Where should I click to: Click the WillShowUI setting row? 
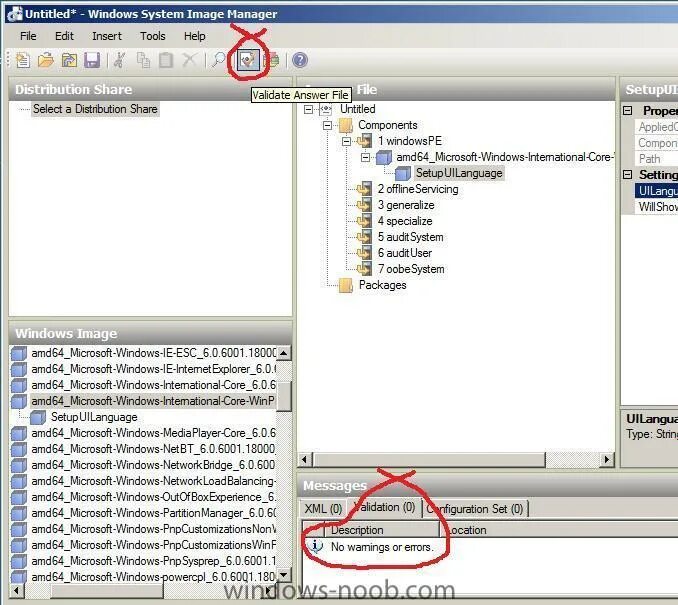point(656,207)
